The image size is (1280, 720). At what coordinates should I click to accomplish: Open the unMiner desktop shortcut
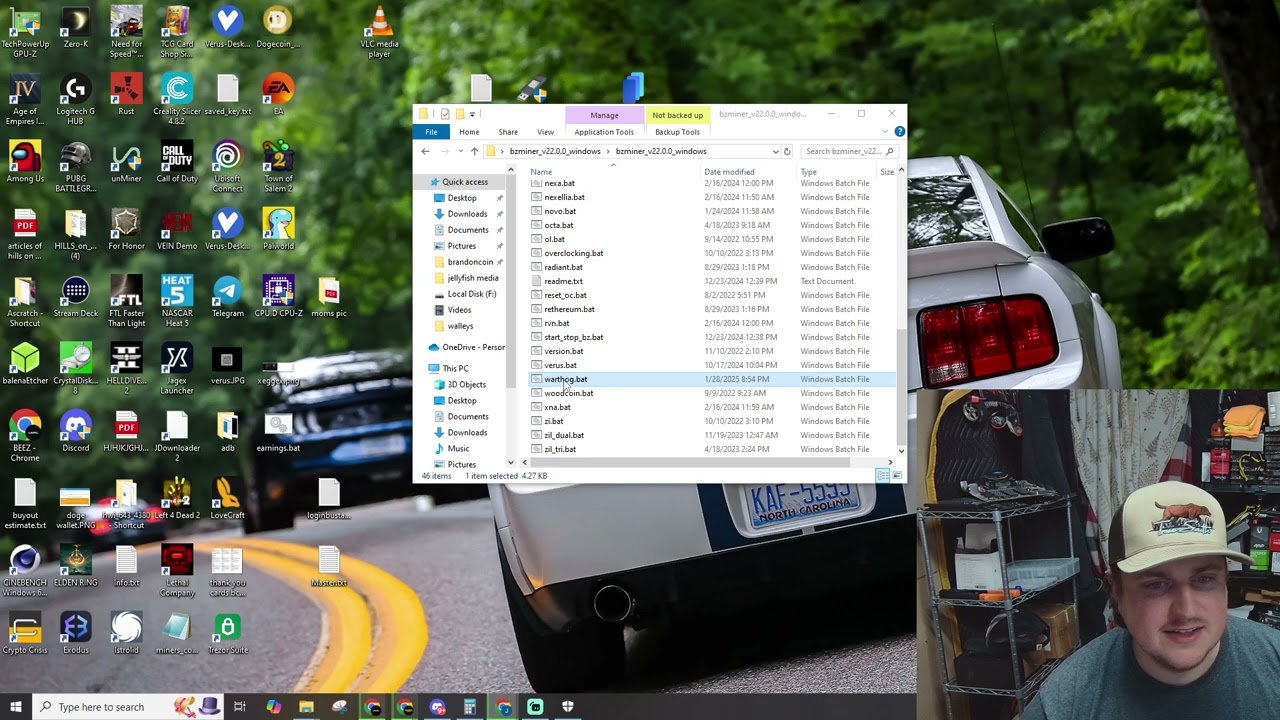tap(126, 162)
